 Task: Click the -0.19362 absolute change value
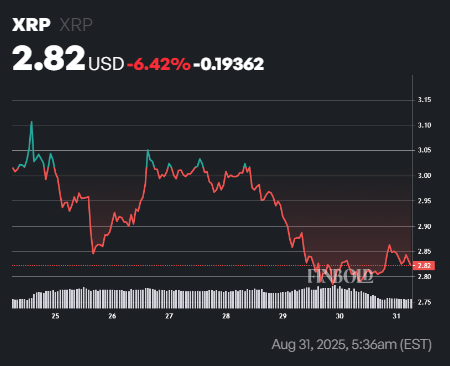tap(229, 64)
